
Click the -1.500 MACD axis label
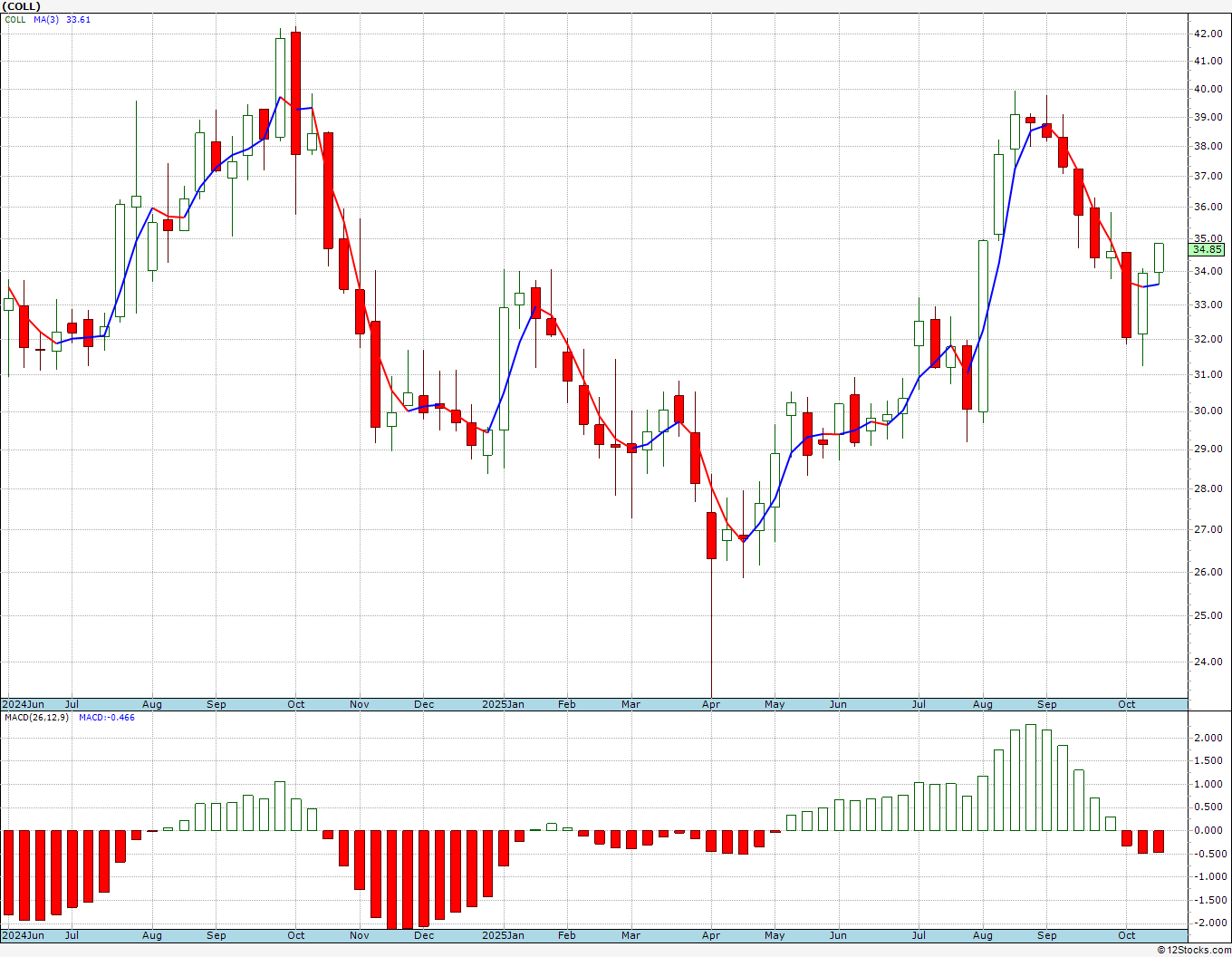click(x=1208, y=900)
